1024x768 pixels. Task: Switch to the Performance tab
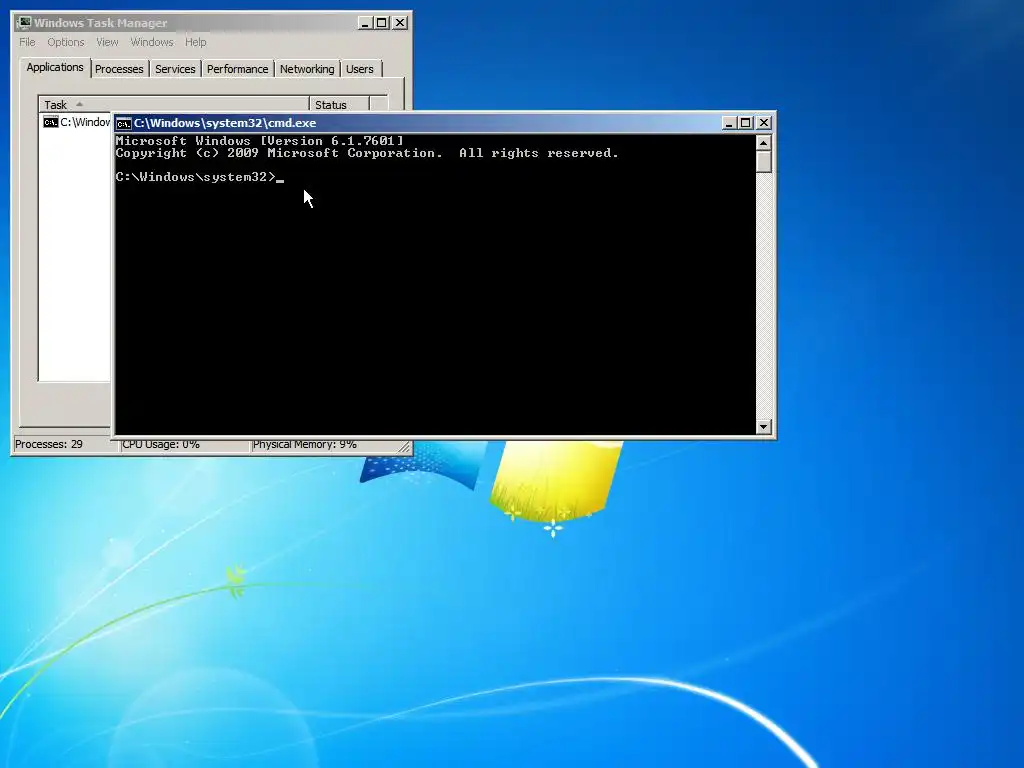pos(237,69)
